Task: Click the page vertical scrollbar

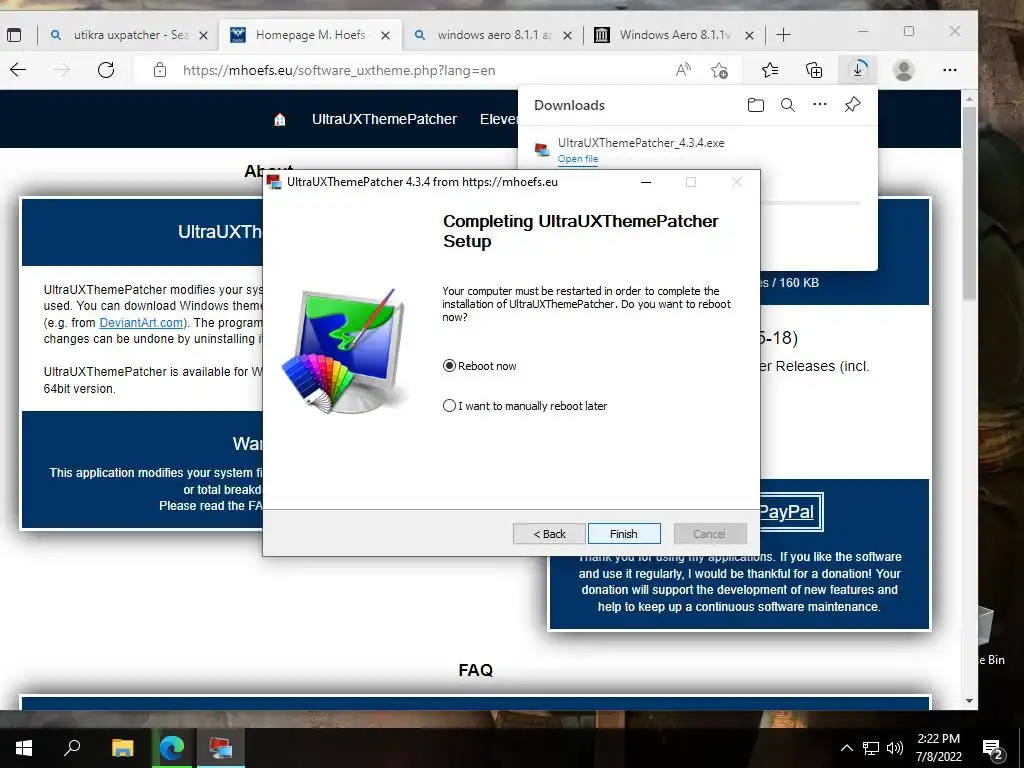Action: pyautogui.click(x=970, y=202)
